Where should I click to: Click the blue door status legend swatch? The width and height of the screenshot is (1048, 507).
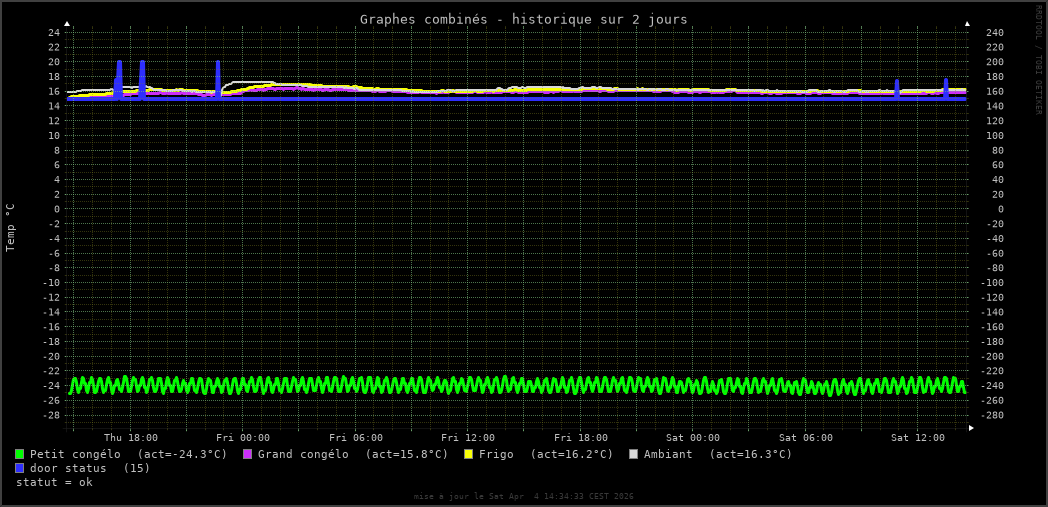(x=19, y=468)
